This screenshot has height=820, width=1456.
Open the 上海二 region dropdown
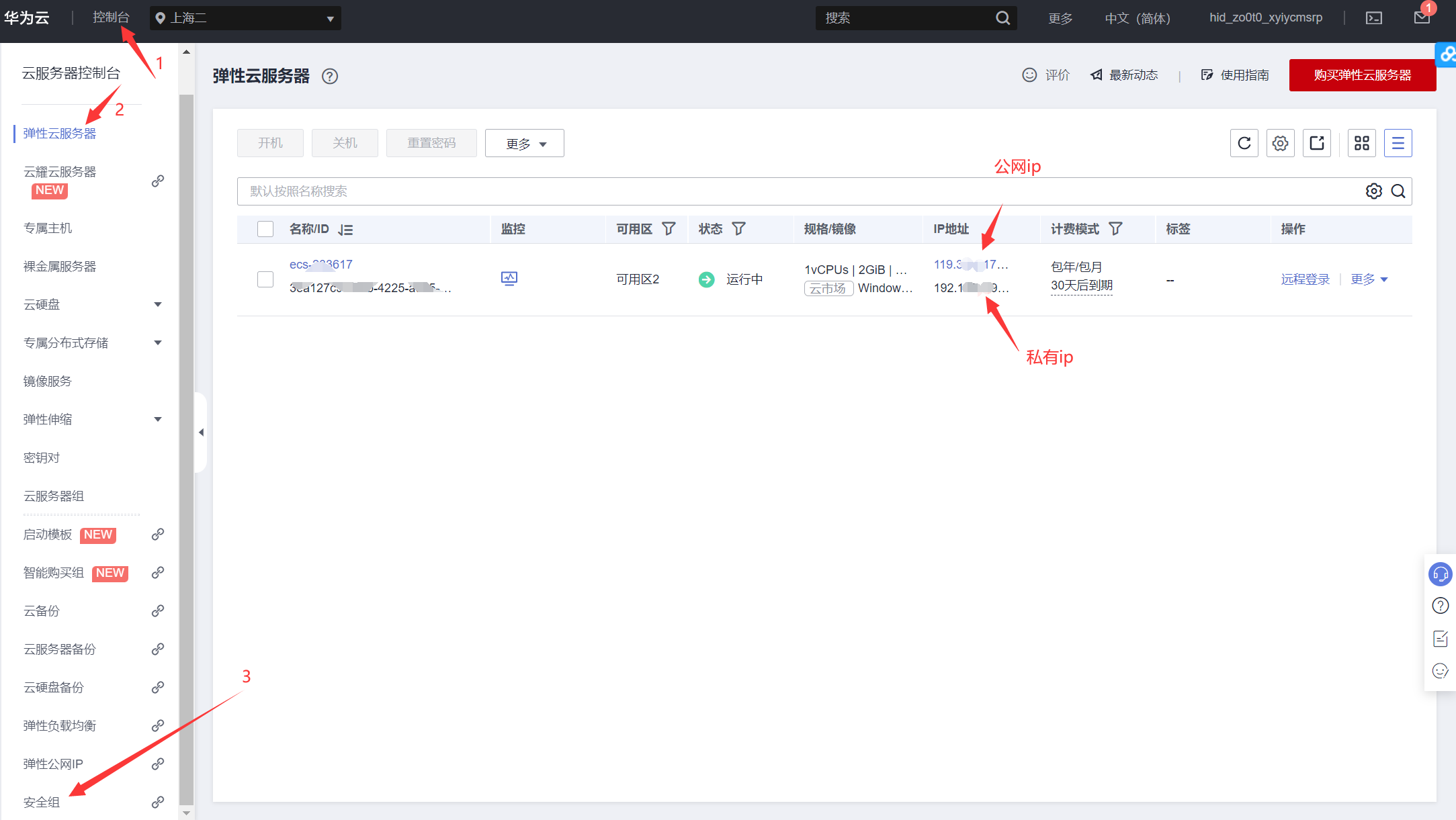click(245, 18)
